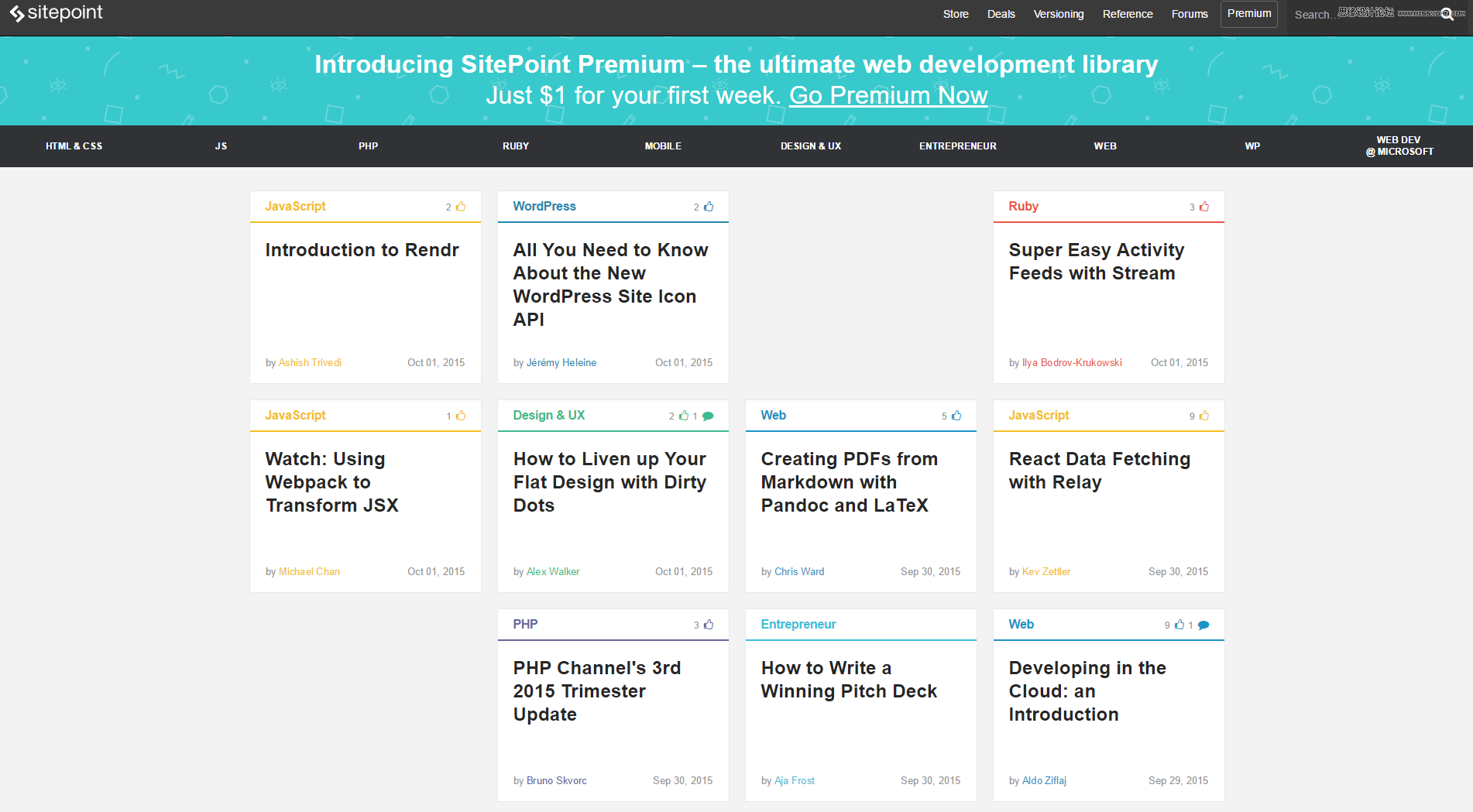The image size is (1473, 812).
Task: Click the Go Premium Now link
Action: tap(888, 95)
